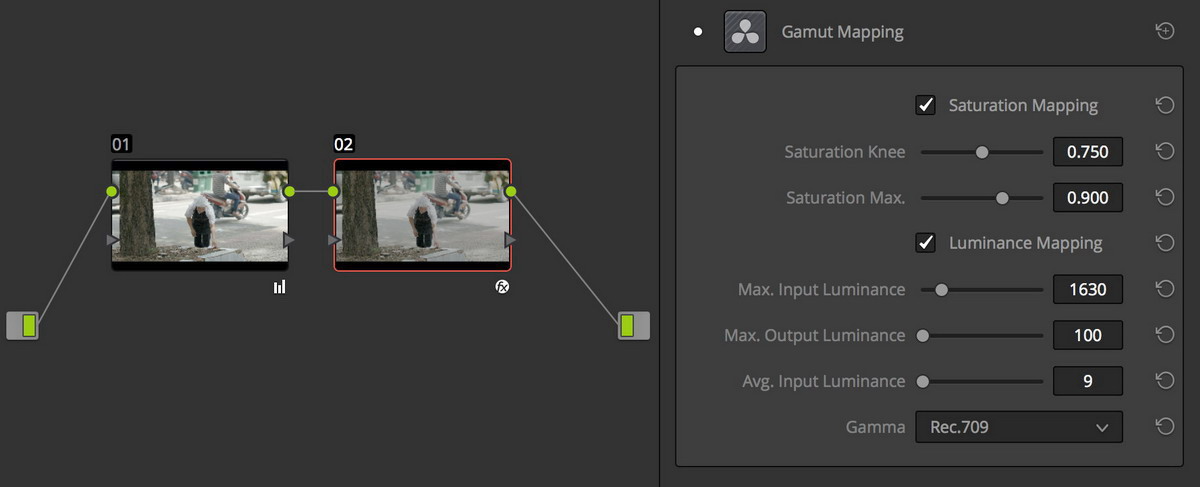Image resolution: width=1200 pixels, height=487 pixels.
Task: Click the 02 node number label
Action: (x=343, y=144)
